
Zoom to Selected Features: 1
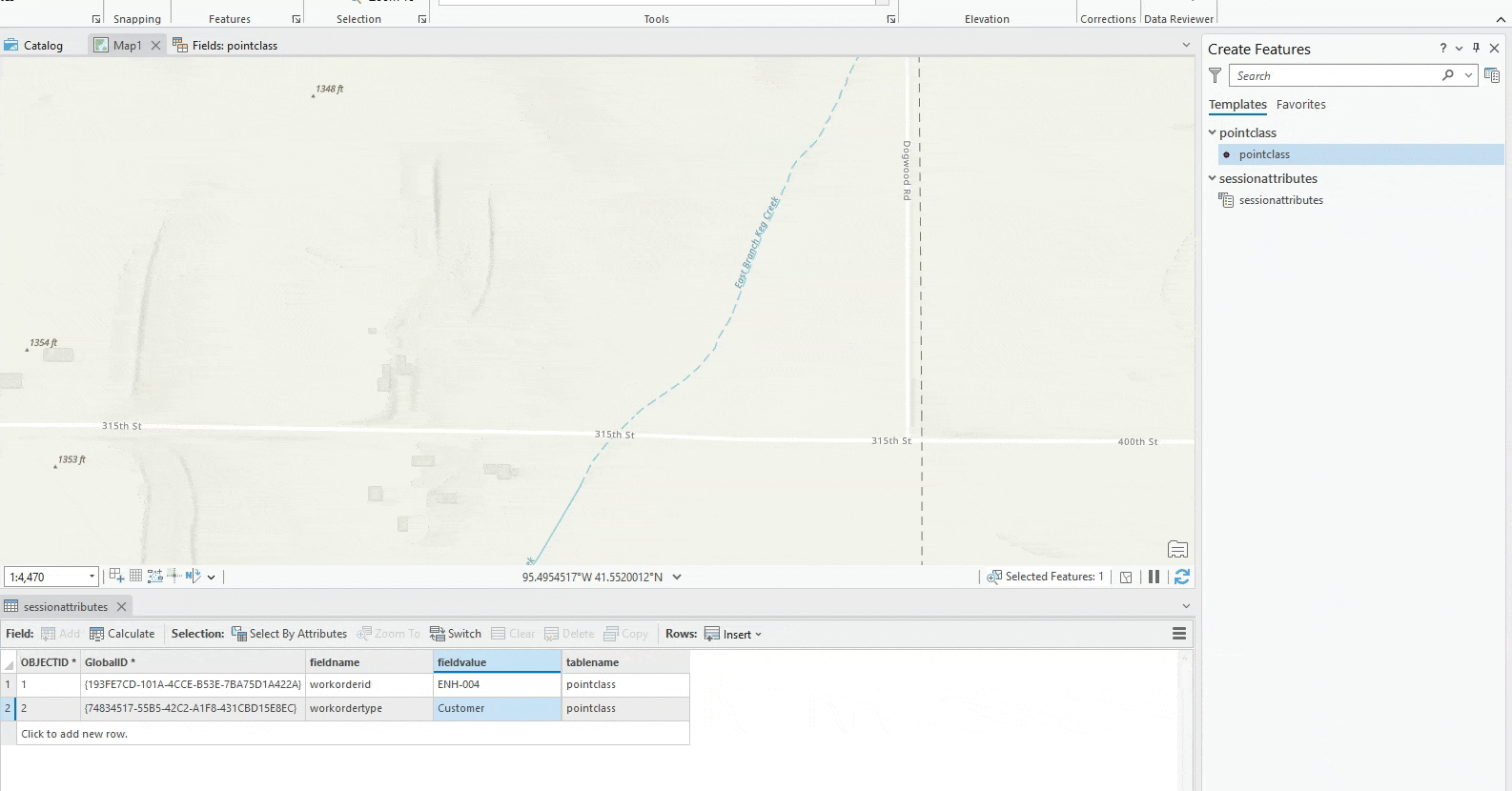(x=1045, y=577)
